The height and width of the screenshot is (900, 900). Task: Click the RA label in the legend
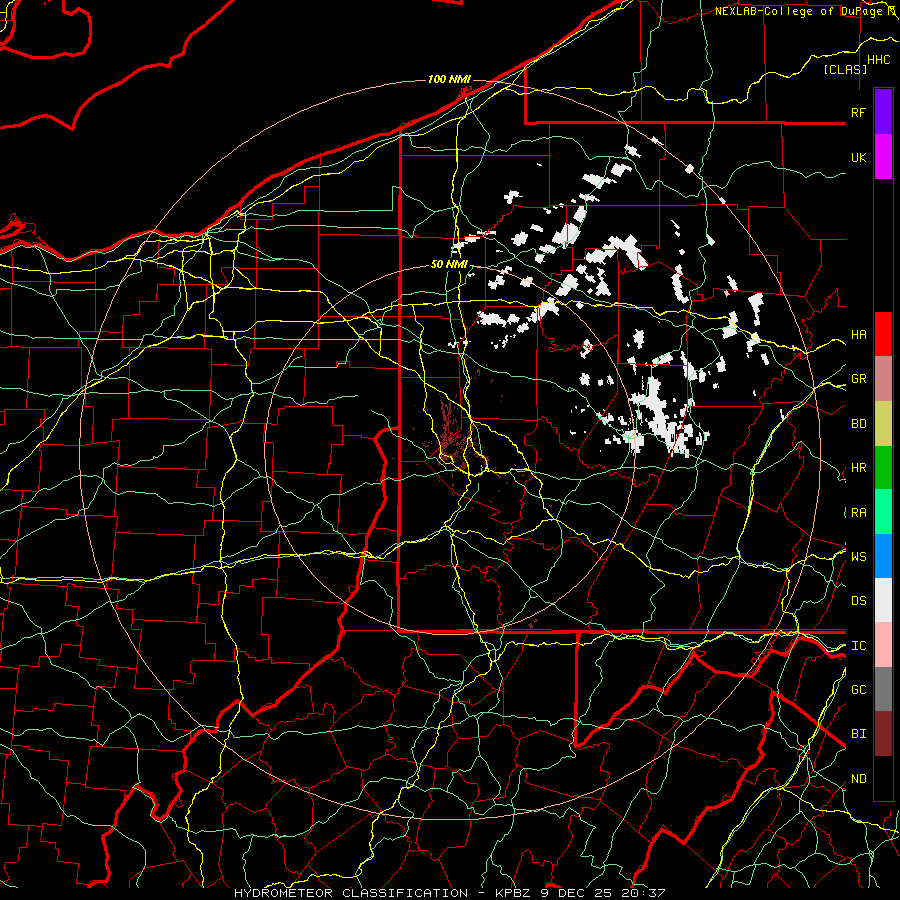(x=858, y=513)
